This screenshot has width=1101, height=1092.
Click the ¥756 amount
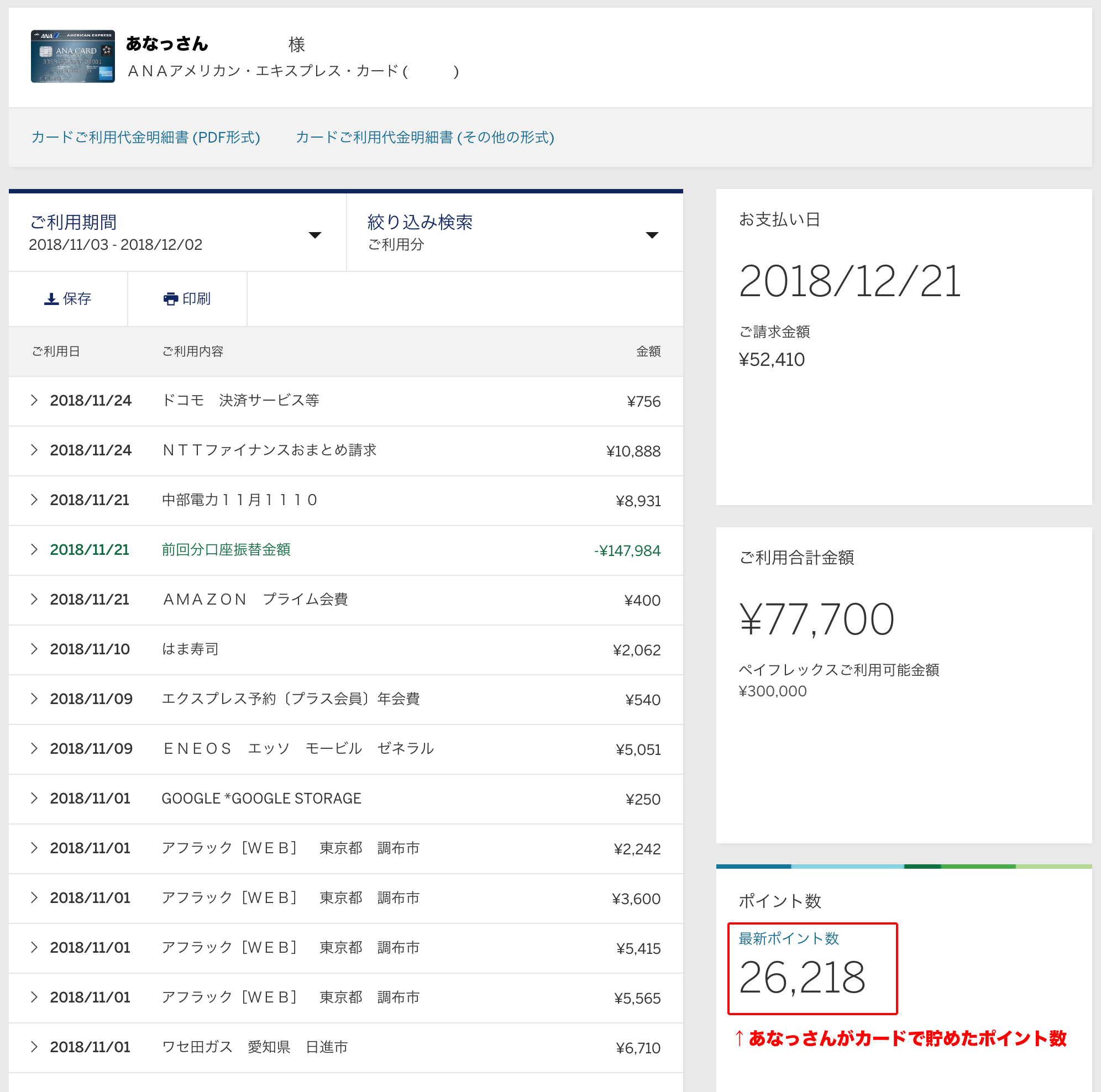[x=643, y=401]
